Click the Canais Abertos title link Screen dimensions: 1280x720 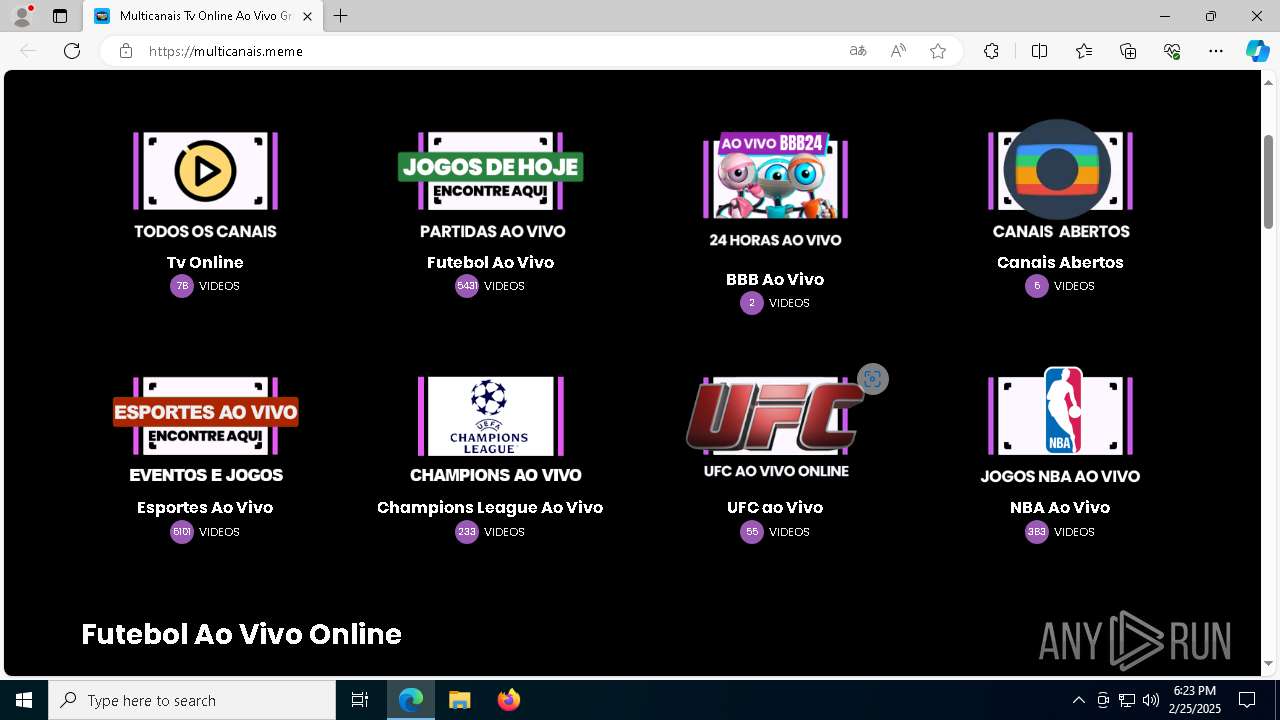tap(1060, 262)
